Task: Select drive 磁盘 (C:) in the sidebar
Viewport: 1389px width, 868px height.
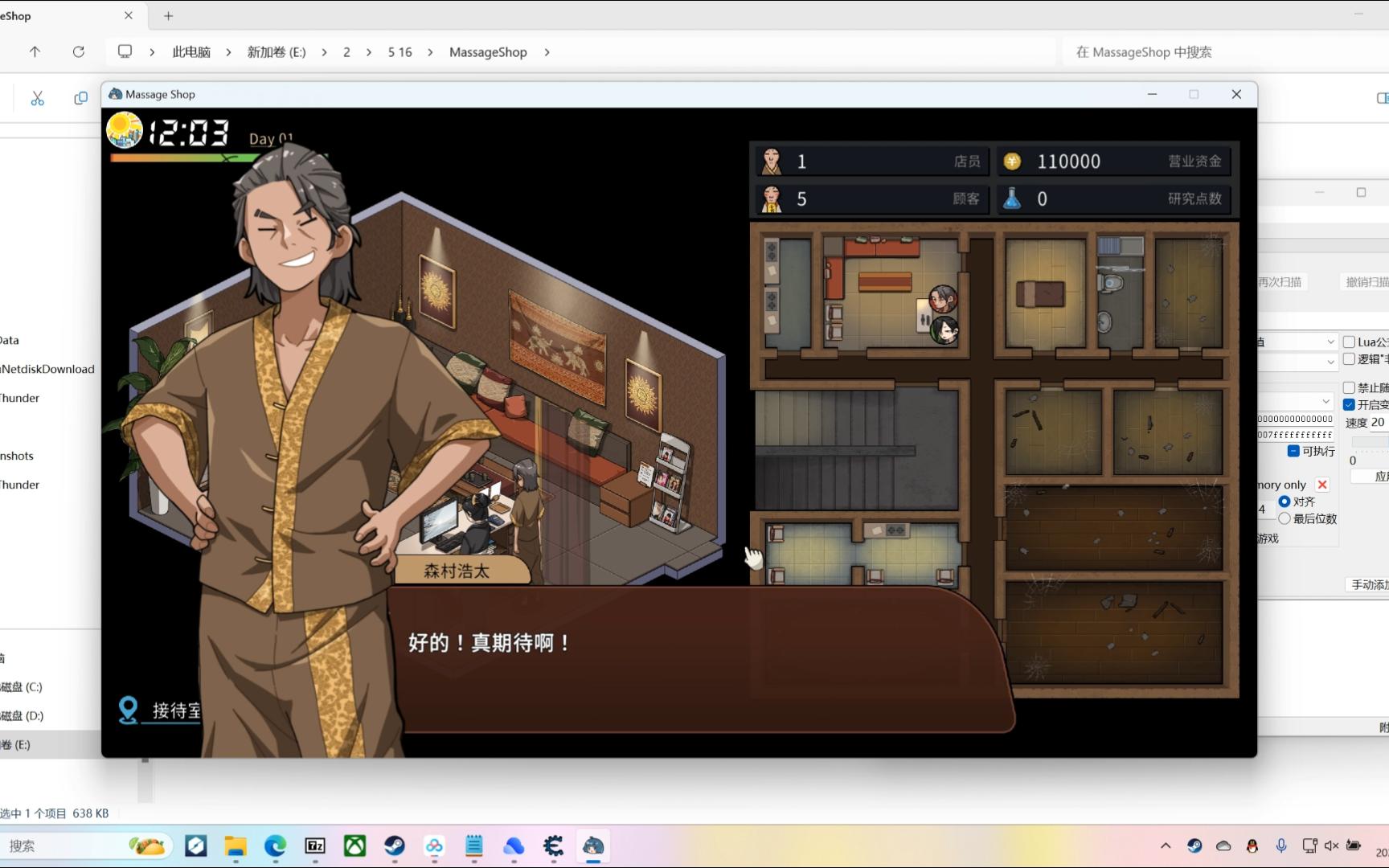Action: coord(22,687)
